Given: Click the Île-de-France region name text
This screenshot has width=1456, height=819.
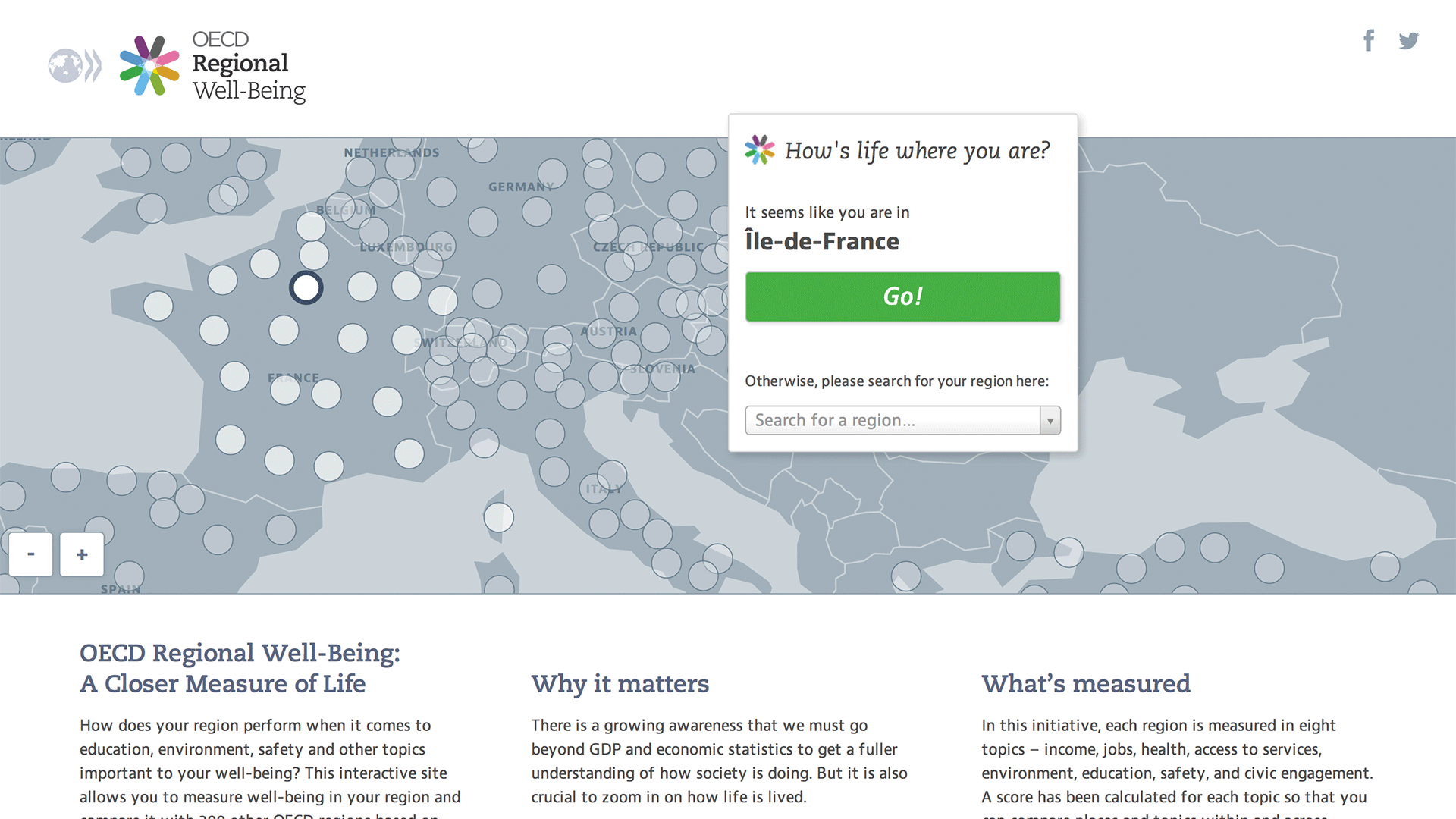Looking at the screenshot, I should [822, 241].
